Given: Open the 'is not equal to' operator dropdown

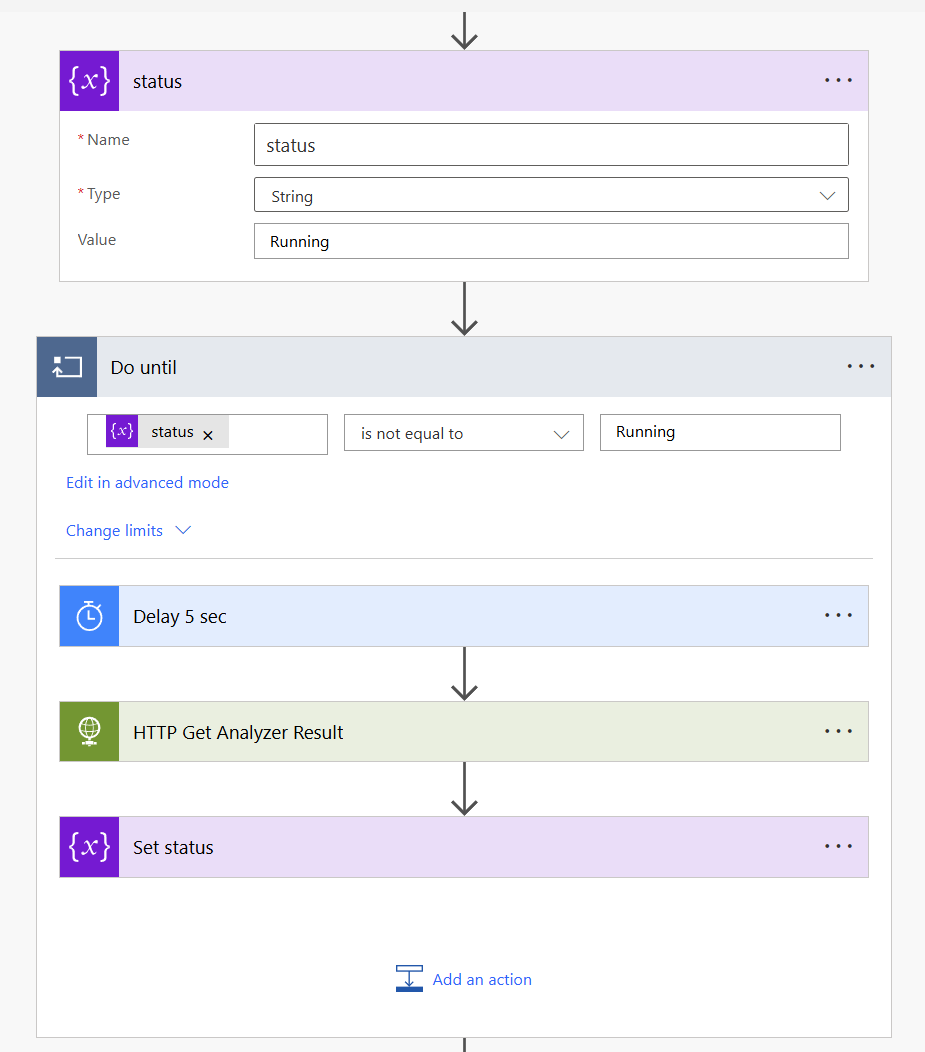Looking at the screenshot, I should point(464,433).
